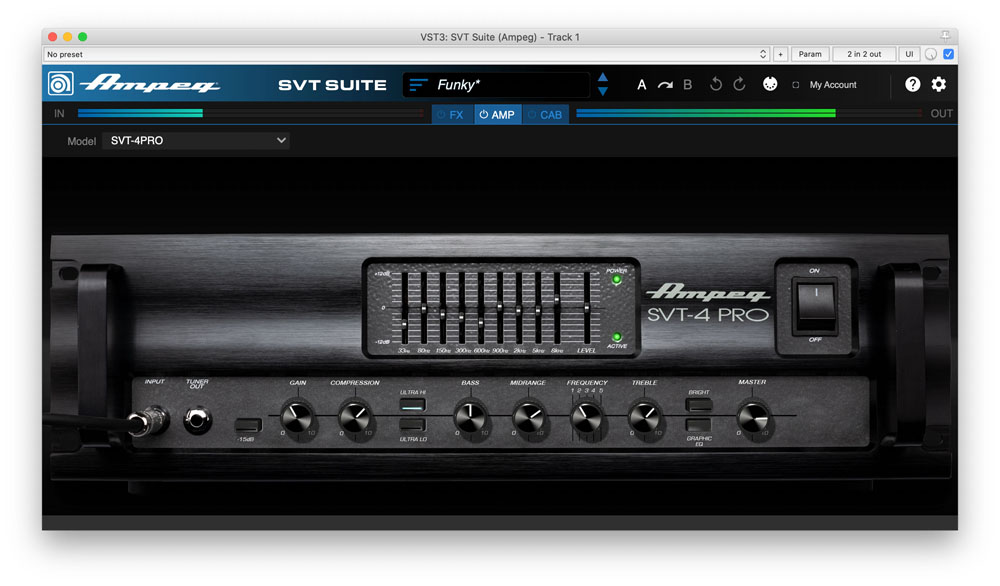Click the undo arrow in the header
1000x586 pixels.
[x=716, y=85]
